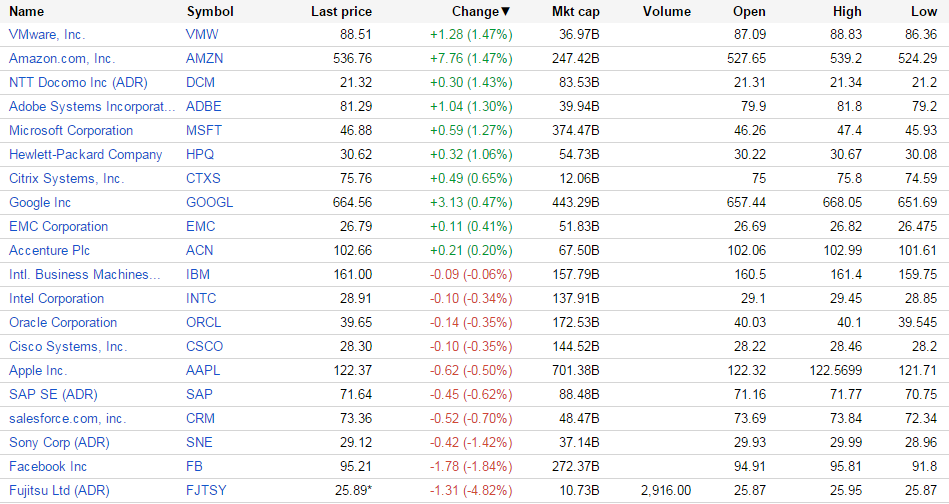Sort table by Name column header
This screenshot has height=504, width=949.
point(27,11)
